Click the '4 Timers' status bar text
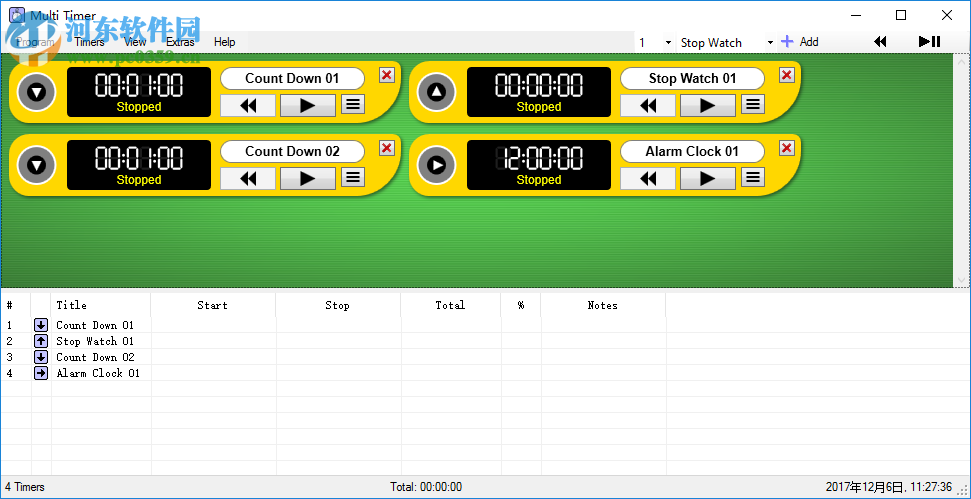The width and height of the screenshot is (971, 499). (25, 487)
